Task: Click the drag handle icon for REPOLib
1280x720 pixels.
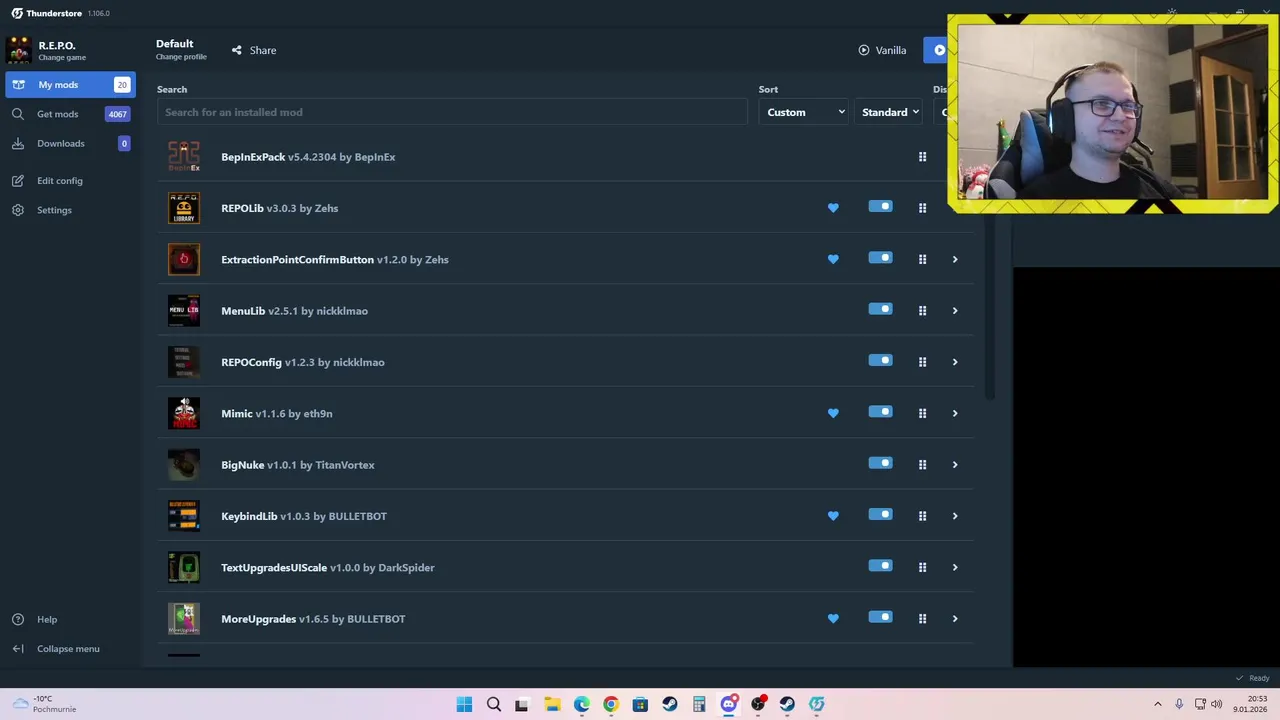Action: coord(922,208)
